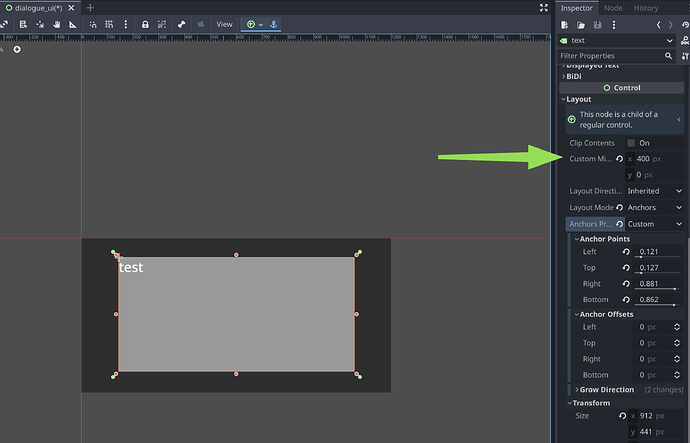Close the dialogue_ui scene tab
This screenshot has width=690, height=443.
pos(71,8)
